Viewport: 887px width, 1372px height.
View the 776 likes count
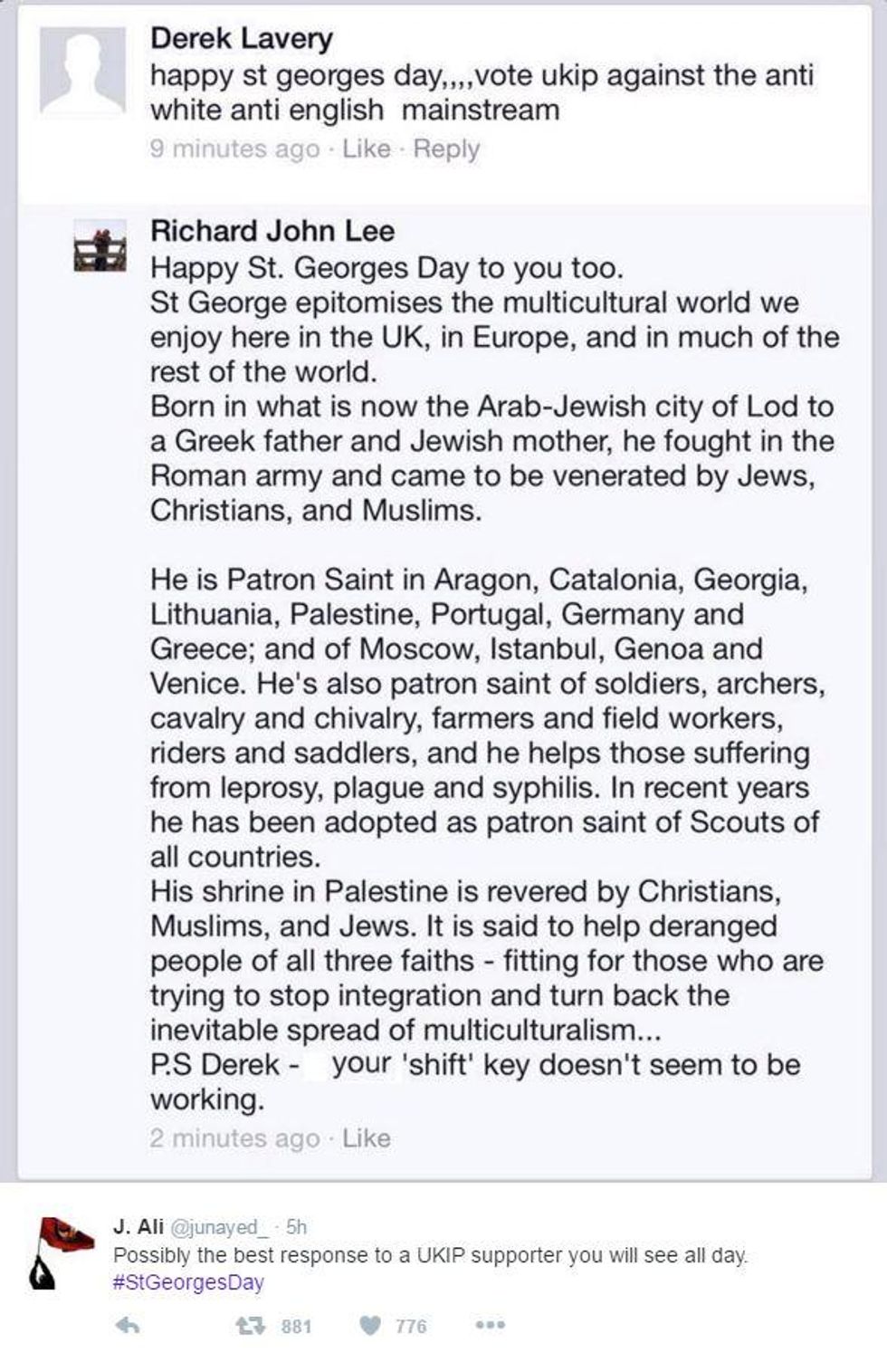(x=411, y=1327)
